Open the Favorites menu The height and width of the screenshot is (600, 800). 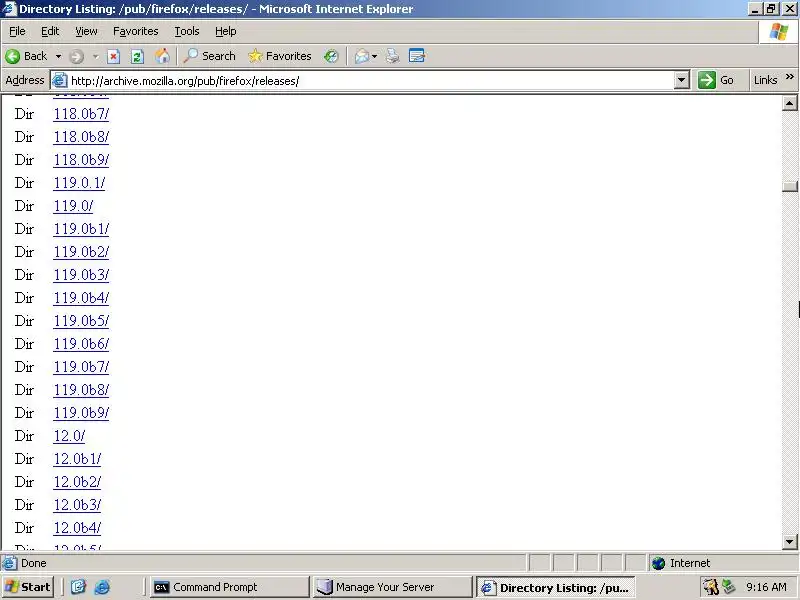click(136, 31)
